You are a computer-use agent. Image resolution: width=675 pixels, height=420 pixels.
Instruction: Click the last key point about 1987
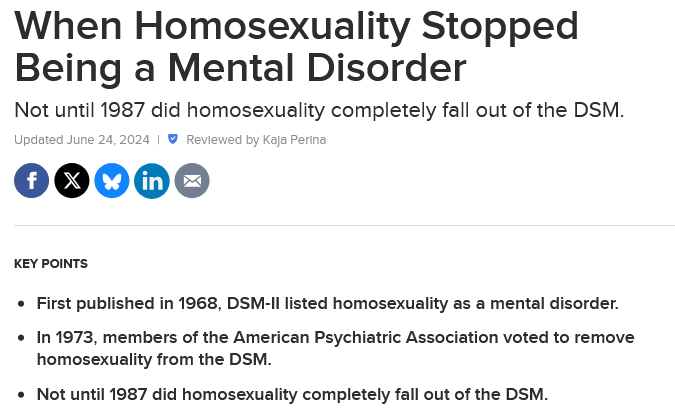click(292, 394)
